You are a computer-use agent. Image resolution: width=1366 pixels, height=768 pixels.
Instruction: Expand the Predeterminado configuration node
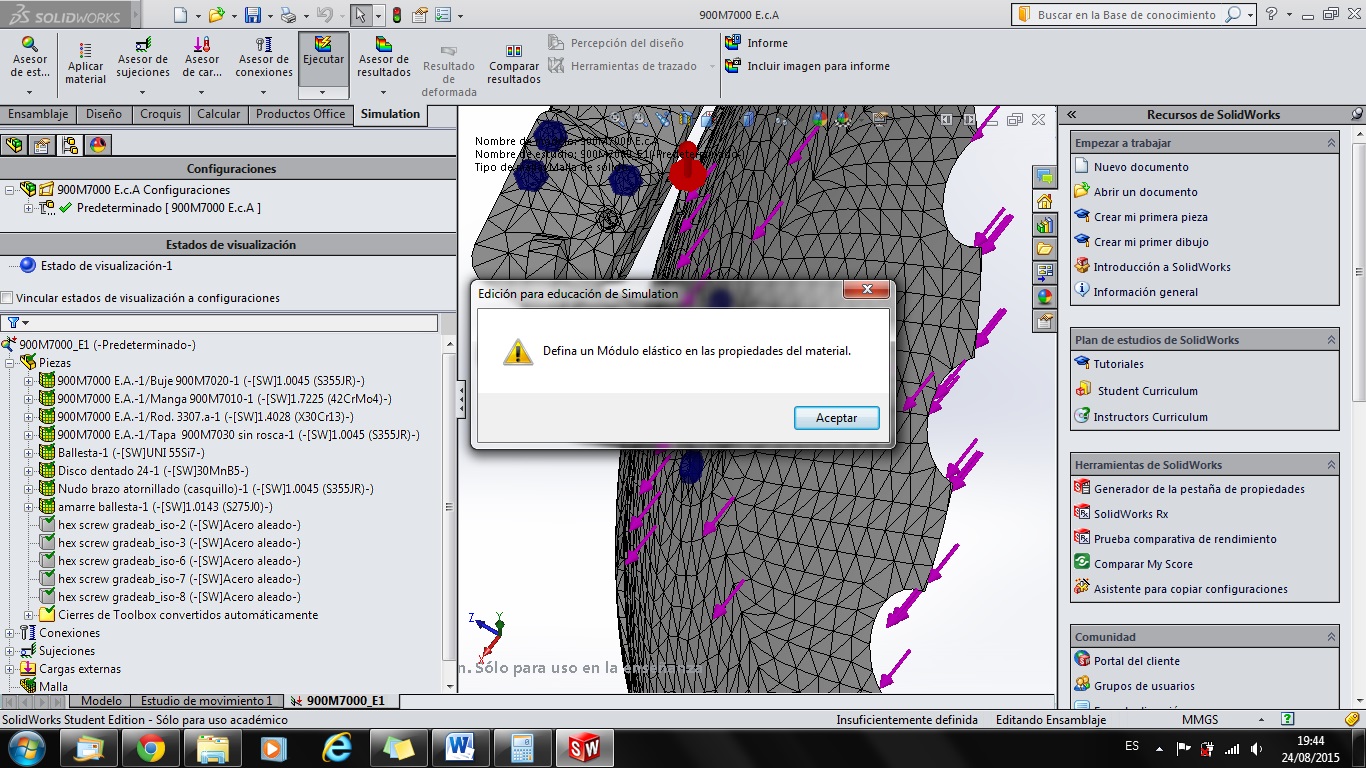click(x=28, y=208)
